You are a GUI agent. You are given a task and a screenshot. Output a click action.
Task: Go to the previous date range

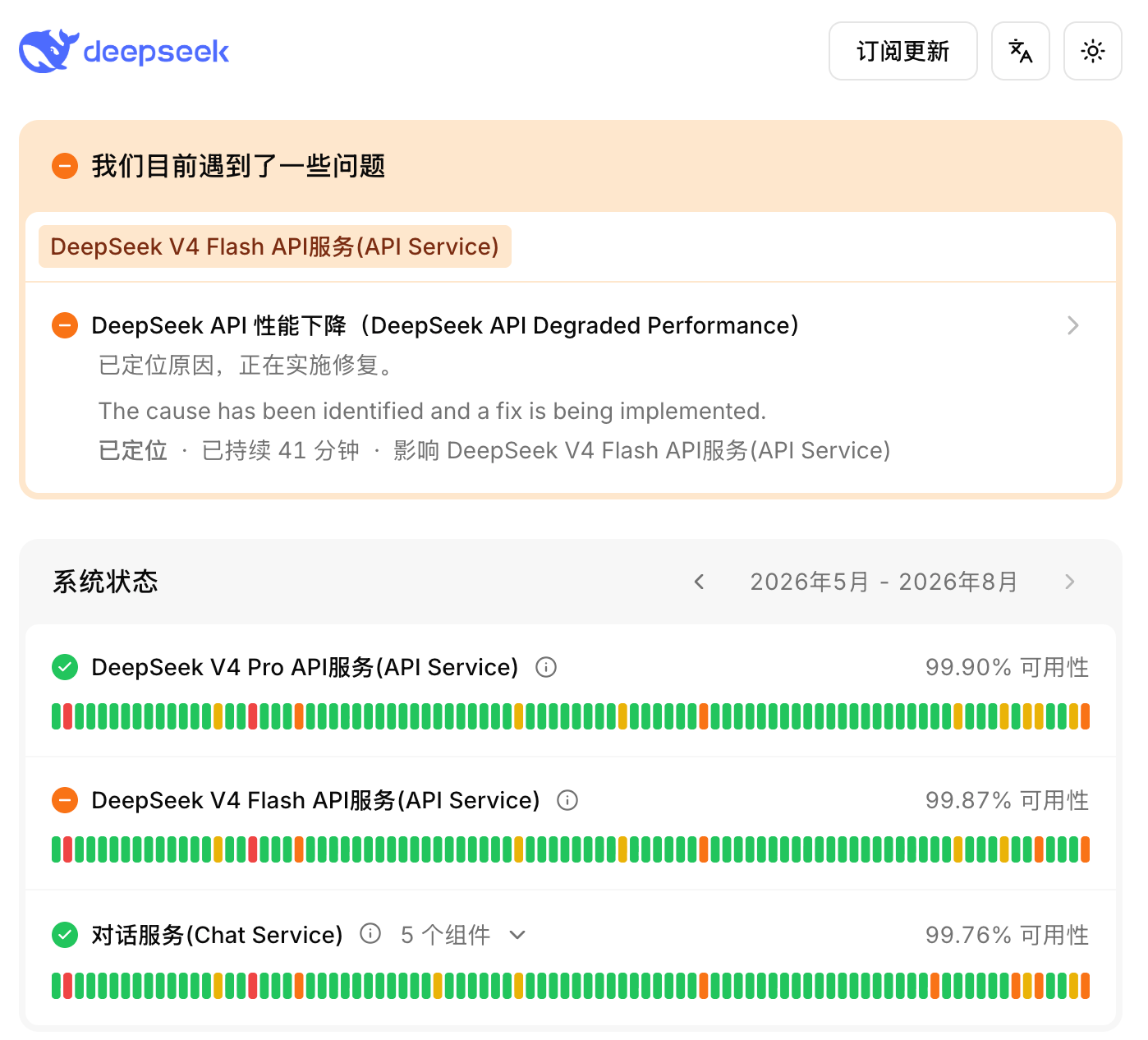pos(699,582)
